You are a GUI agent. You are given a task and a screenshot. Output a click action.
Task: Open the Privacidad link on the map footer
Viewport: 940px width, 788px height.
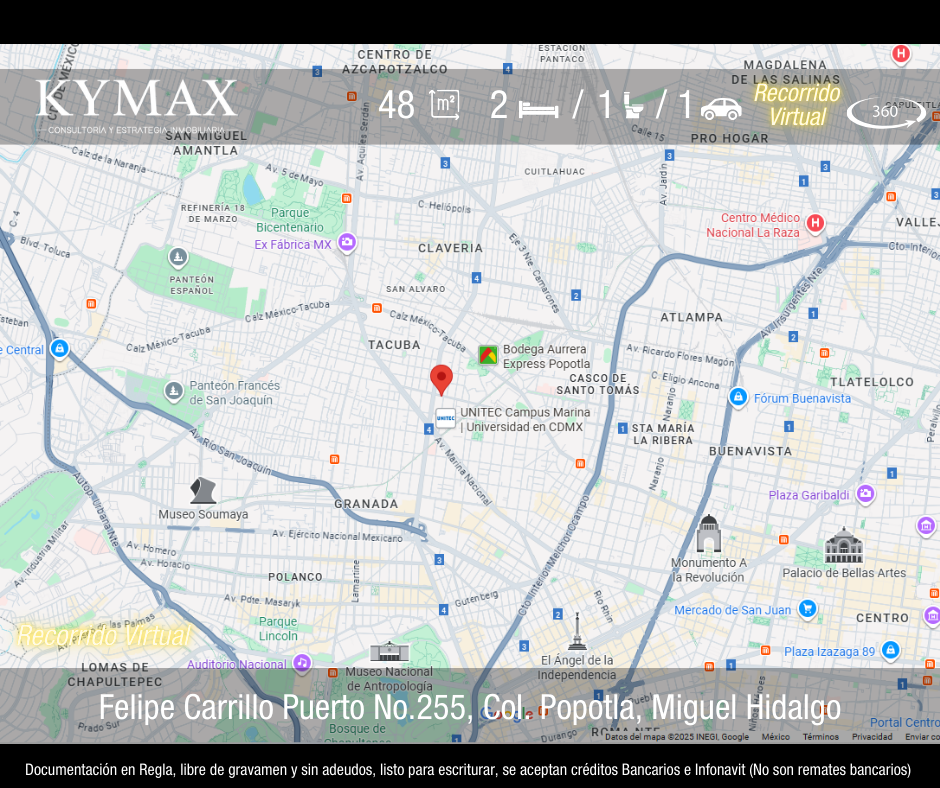[x=872, y=736]
